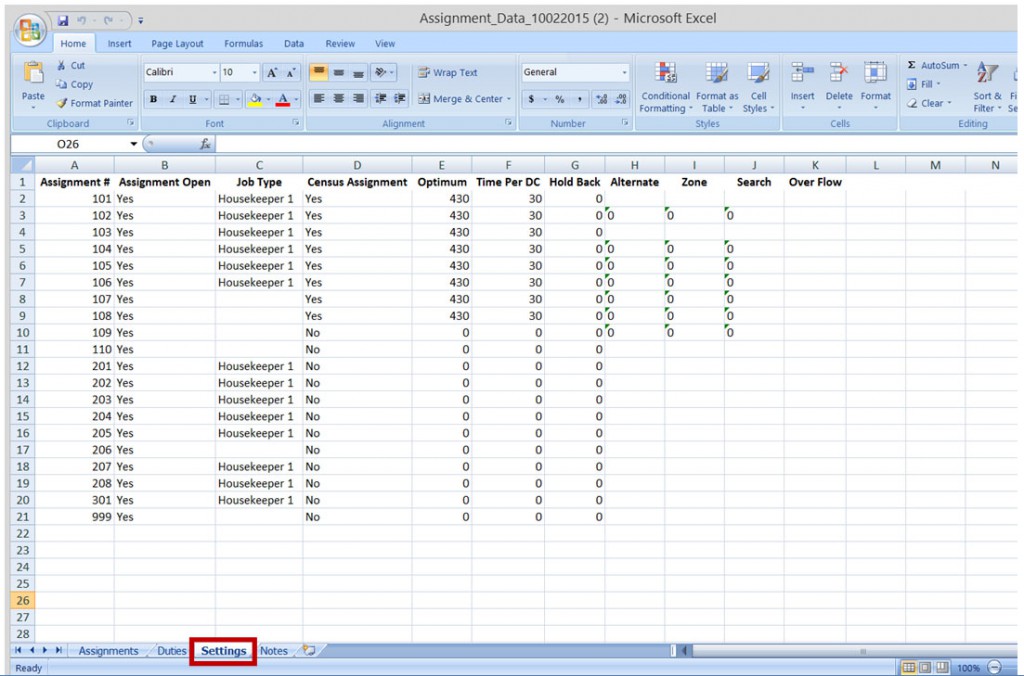Open the Review tab
The height and width of the screenshot is (676, 1024).
(x=340, y=44)
